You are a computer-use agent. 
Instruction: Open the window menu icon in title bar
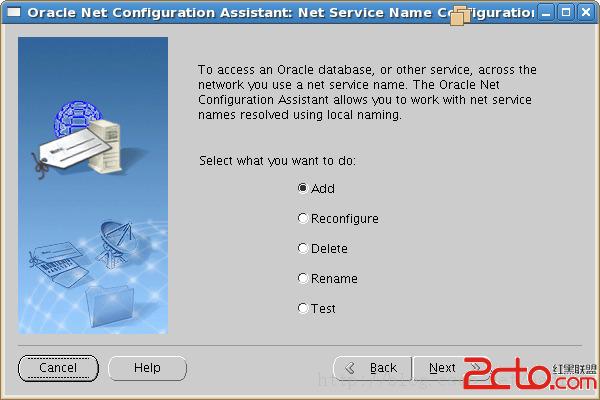14,13
